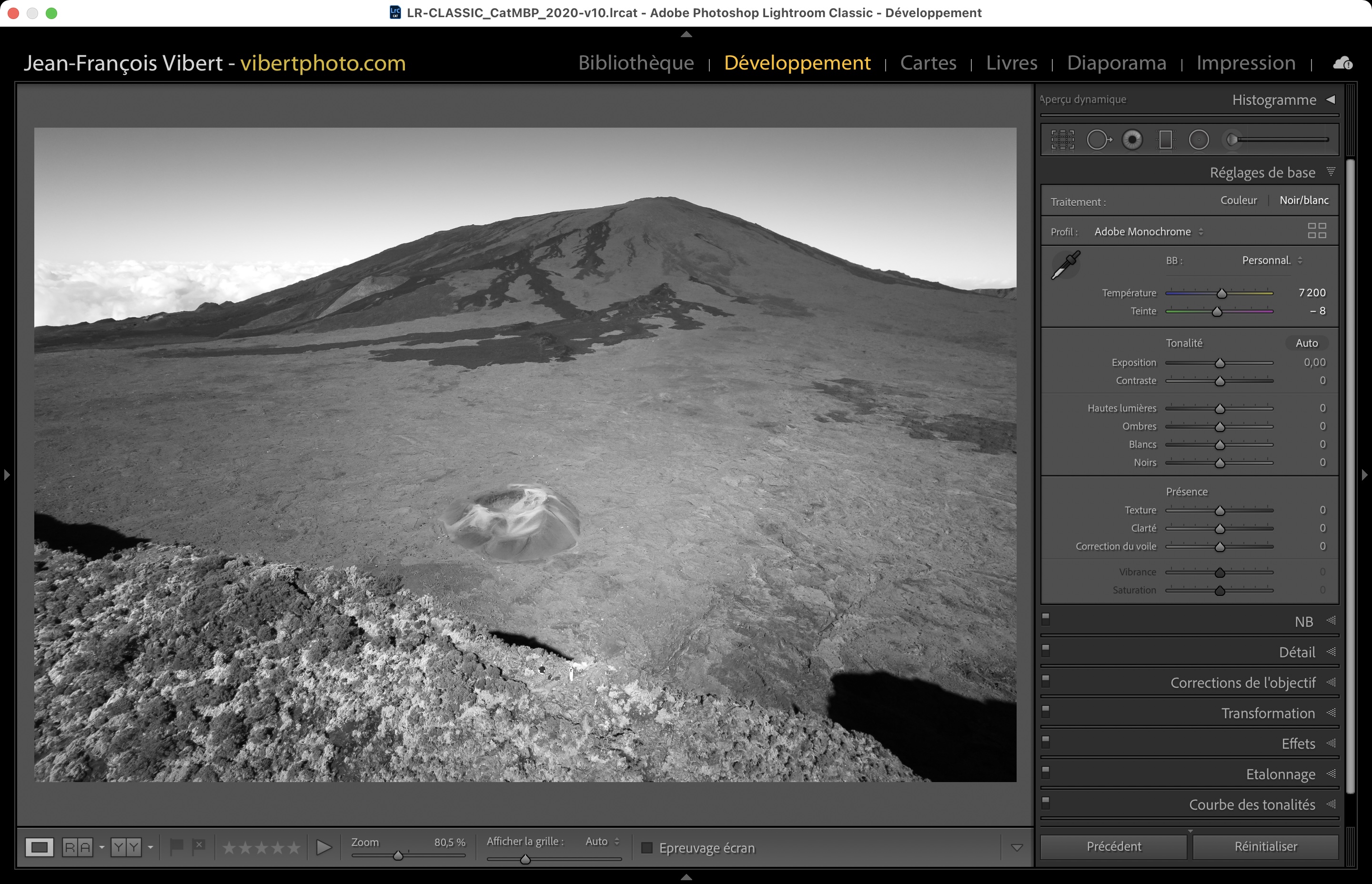Open the Cartes module
1372x884 pixels.
click(x=928, y=62)
